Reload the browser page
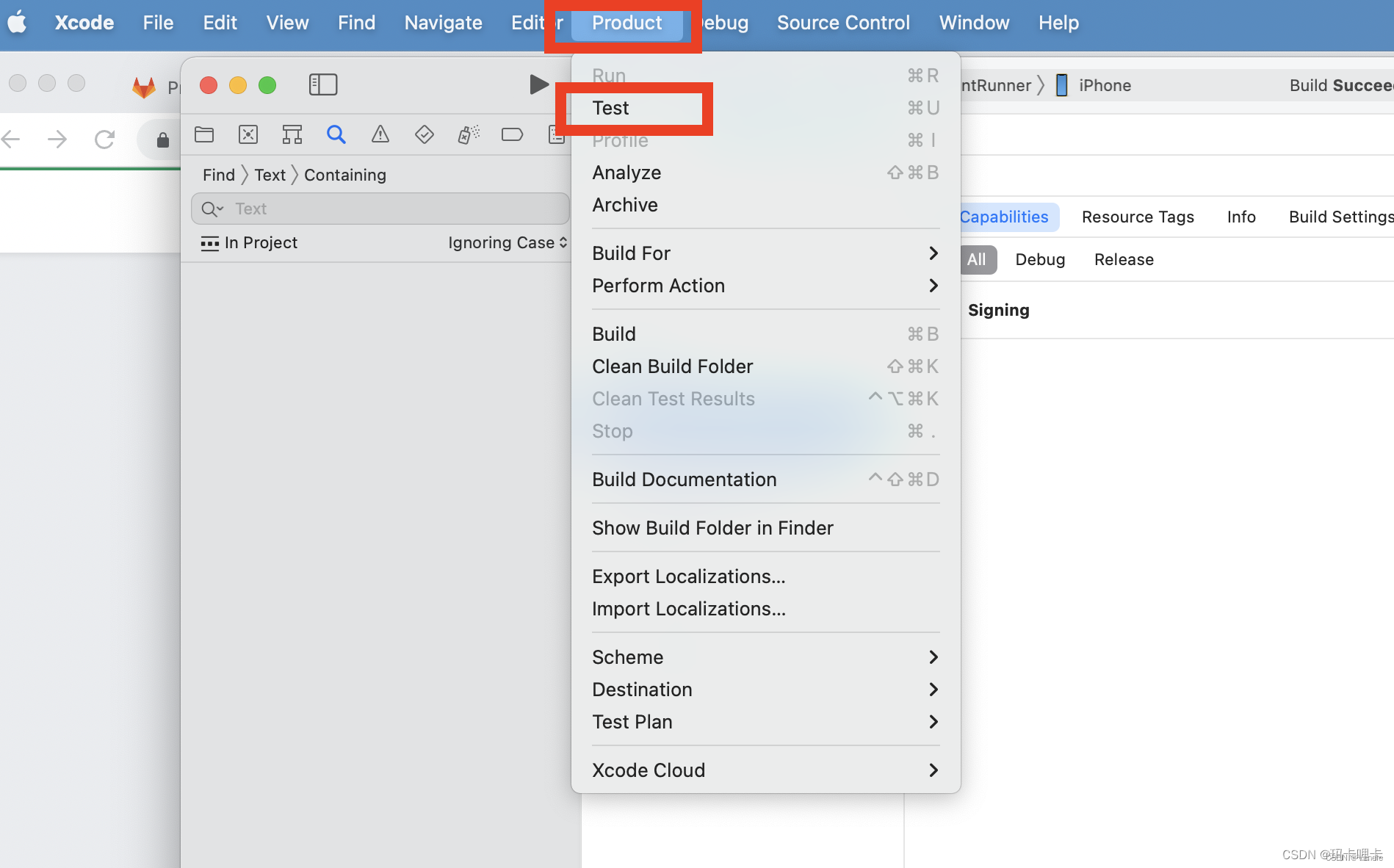The height and width of the screenshot is (868, 1394). pyautogui.click(x=104, y=139)
